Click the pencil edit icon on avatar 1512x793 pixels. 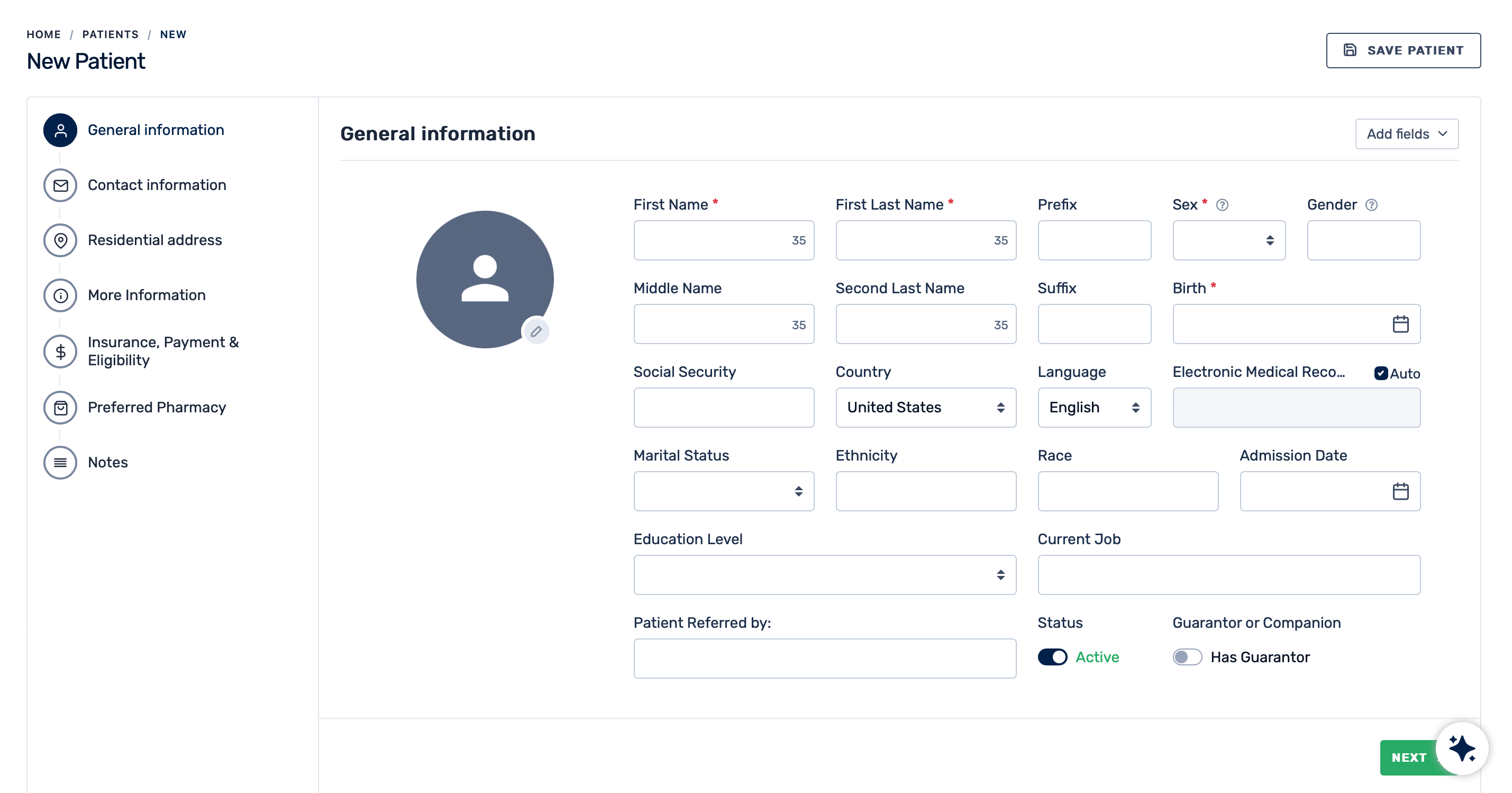tap(536, 331)
